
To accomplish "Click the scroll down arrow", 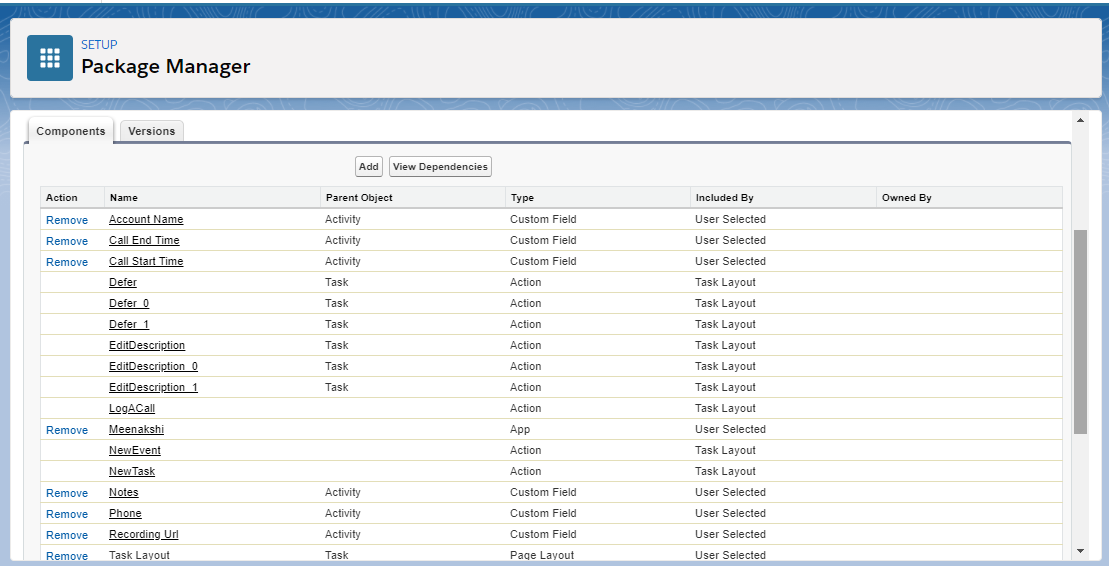I will coord(1080,551).
